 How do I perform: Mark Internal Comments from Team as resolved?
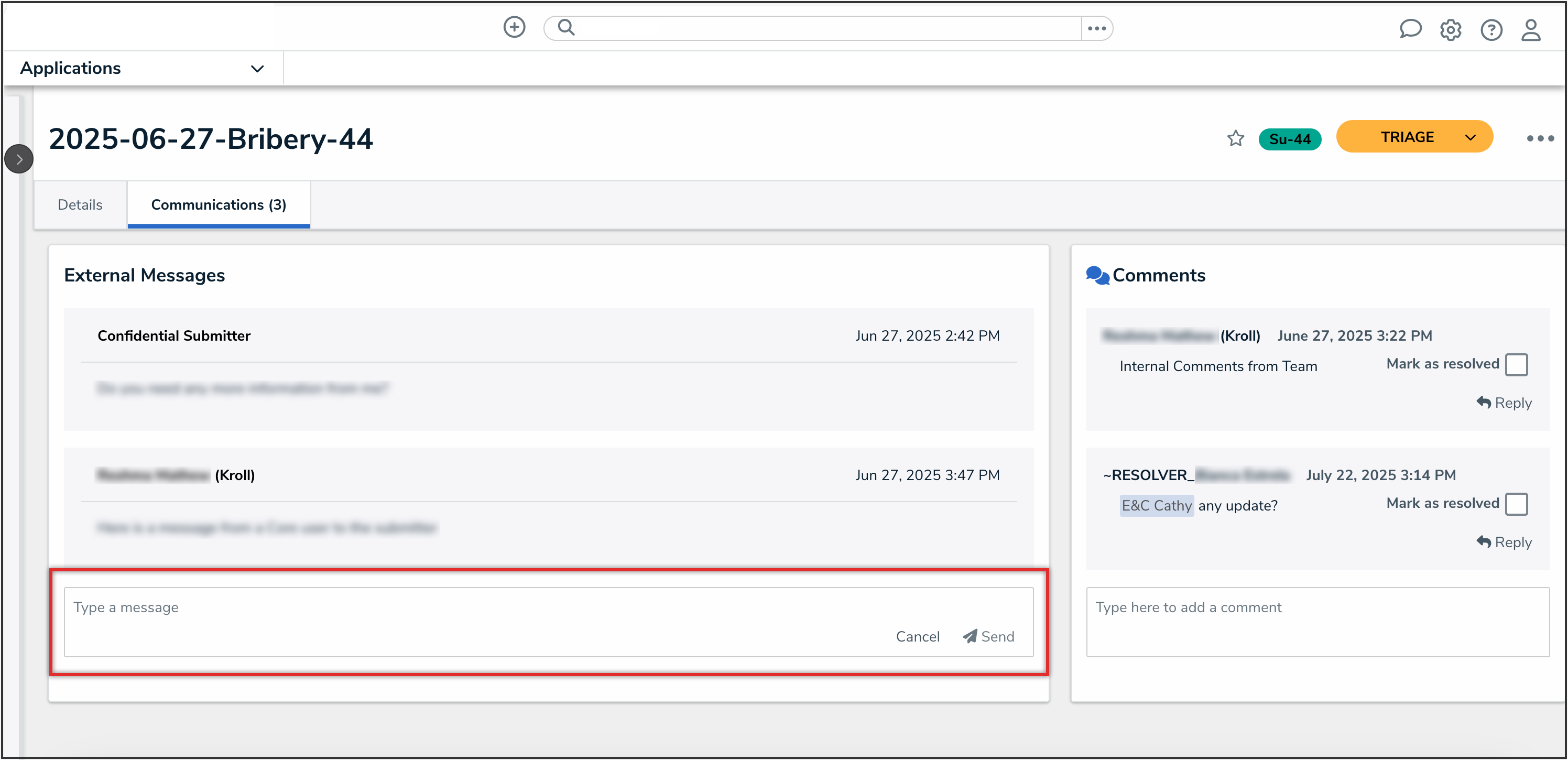[x=1516, y=365]
